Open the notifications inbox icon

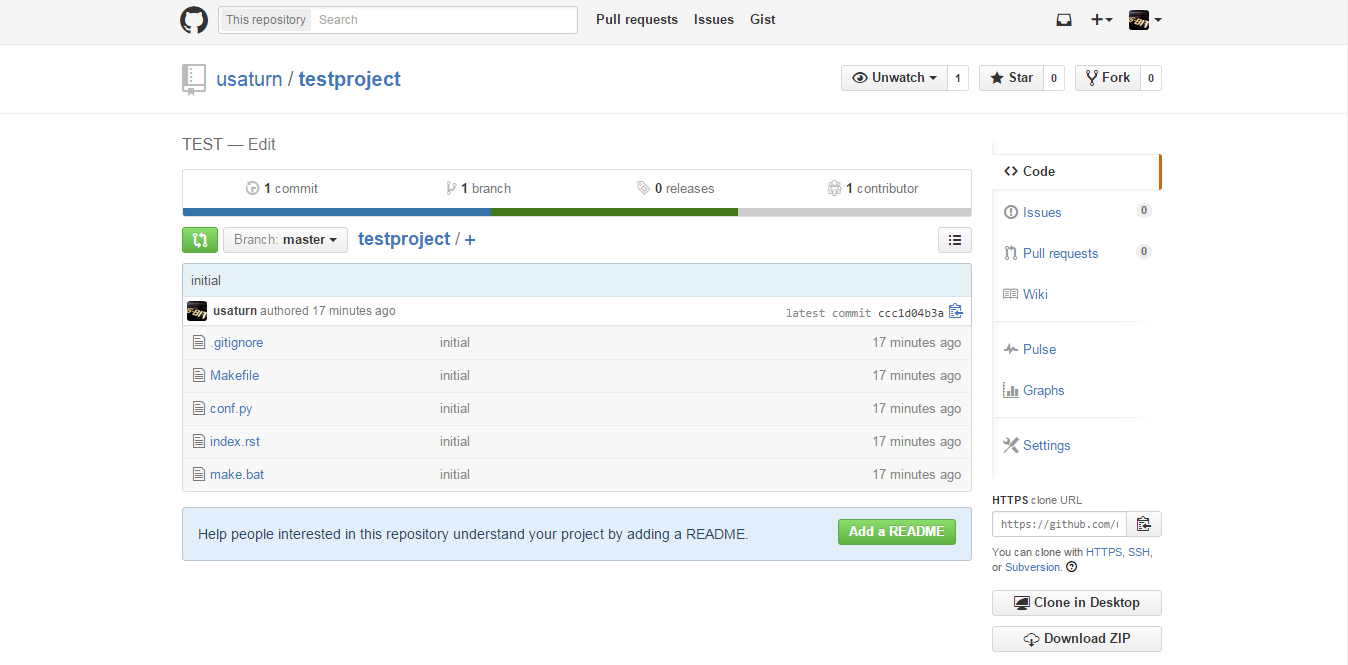click(1064, 20)
